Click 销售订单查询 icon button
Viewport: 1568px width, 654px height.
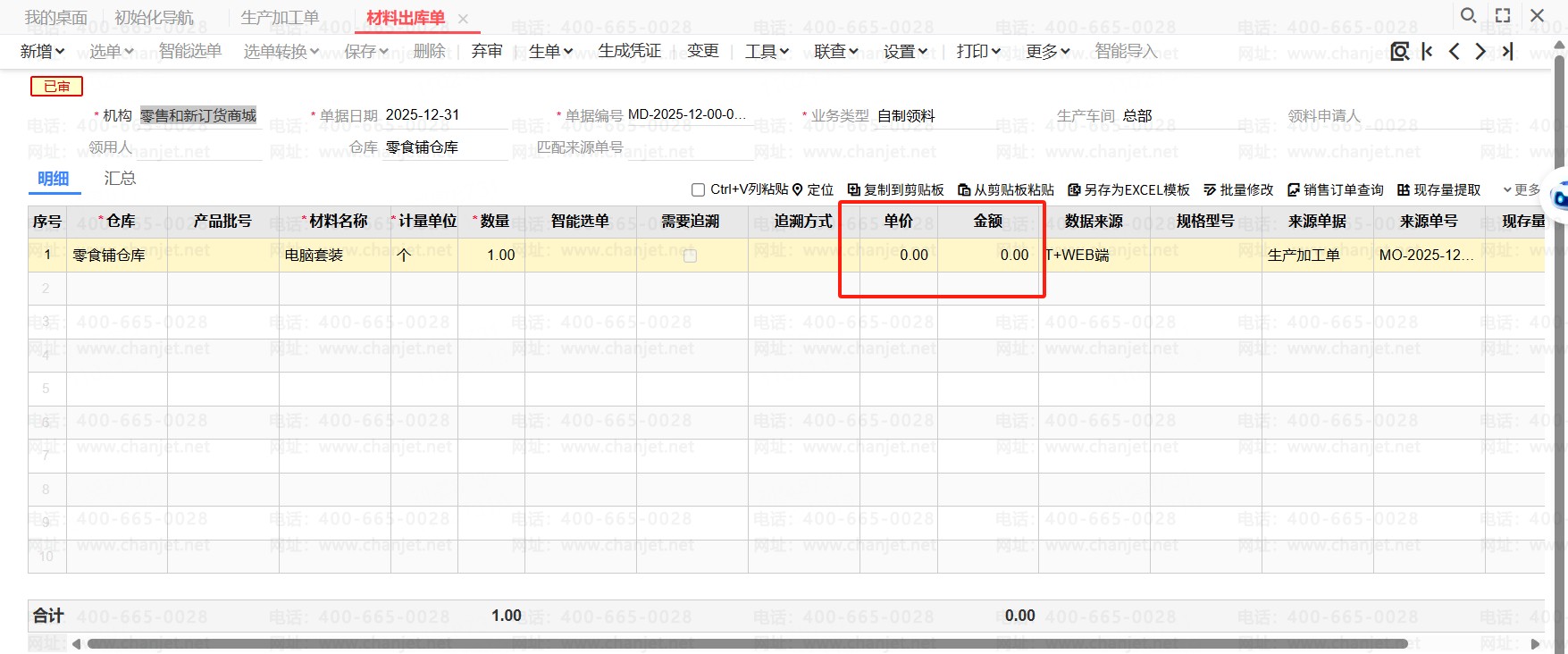click(x=1336, y=189)
